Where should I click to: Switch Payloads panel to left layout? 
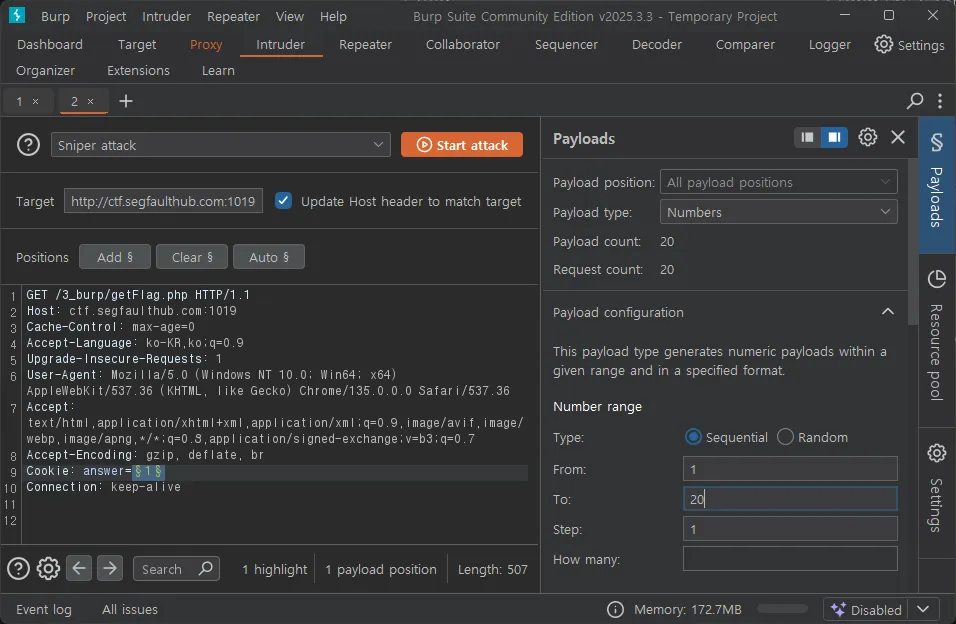(x=807, y=138)
